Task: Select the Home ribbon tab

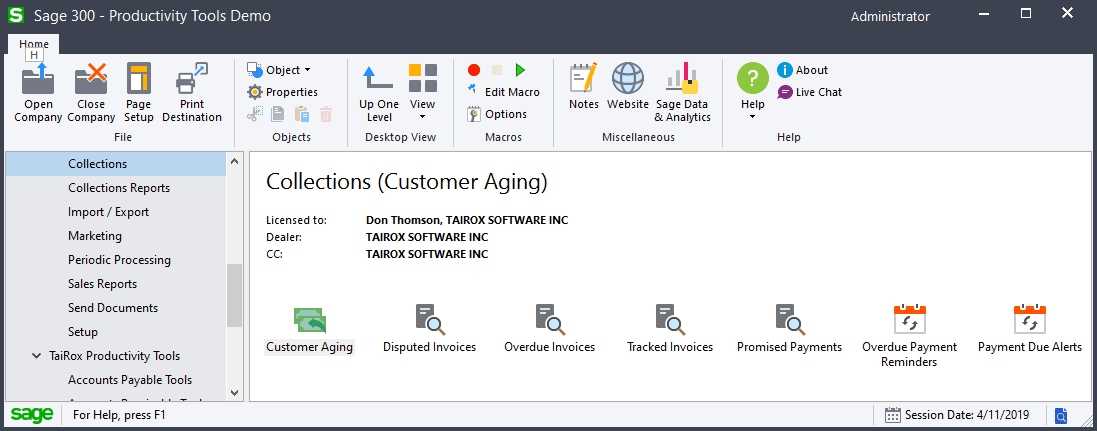Action: (34, 43)
